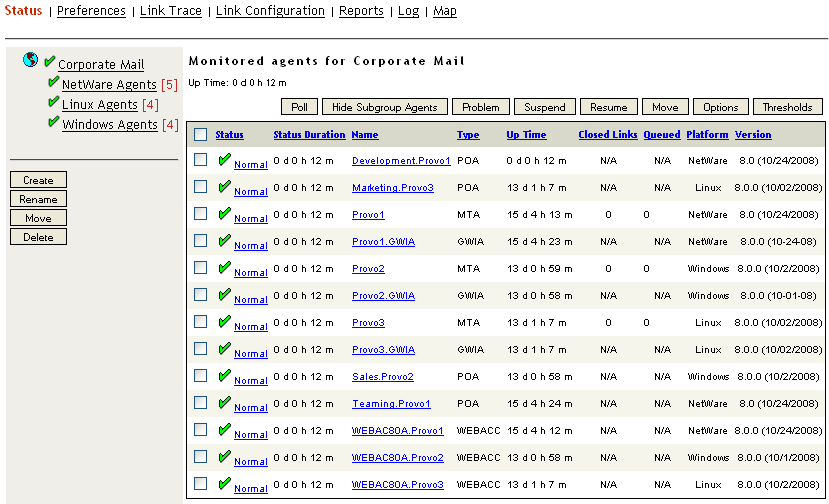This screenshot has height=504, width=829.
Task: Click green checkmark next to Windows Agents
Action: 53,122
